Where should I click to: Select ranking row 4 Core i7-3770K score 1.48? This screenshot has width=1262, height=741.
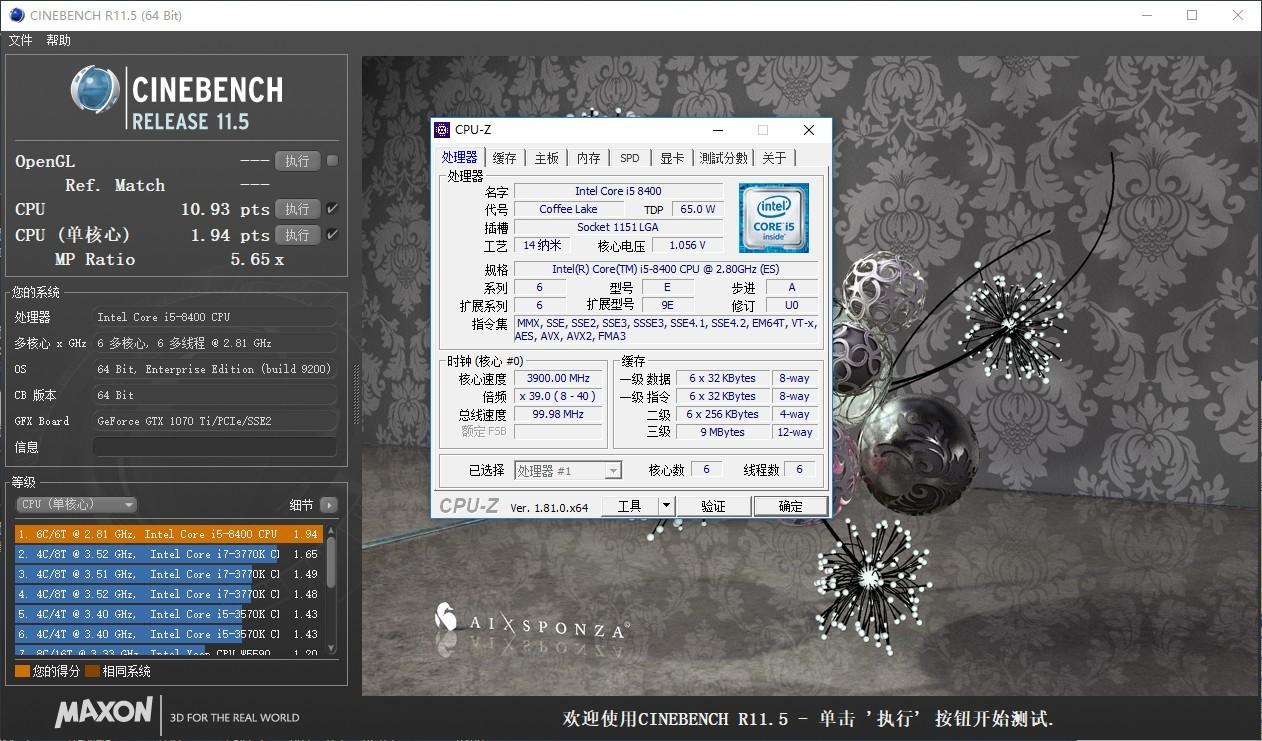pos(168,594)
